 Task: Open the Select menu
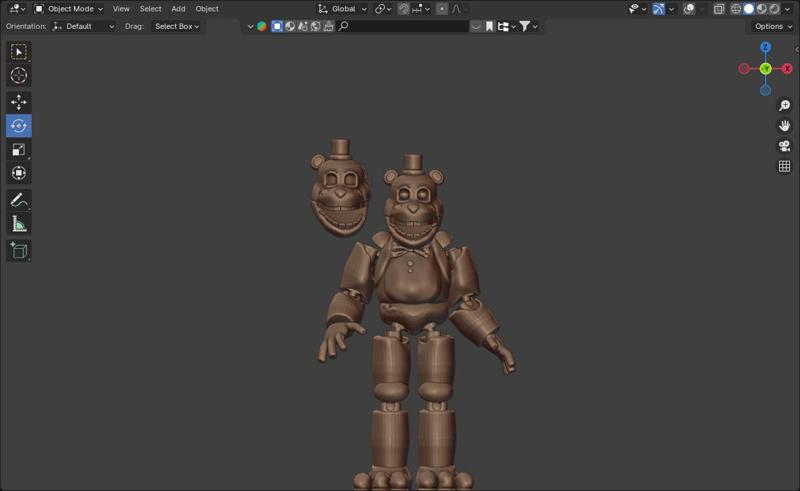(151, 9)
